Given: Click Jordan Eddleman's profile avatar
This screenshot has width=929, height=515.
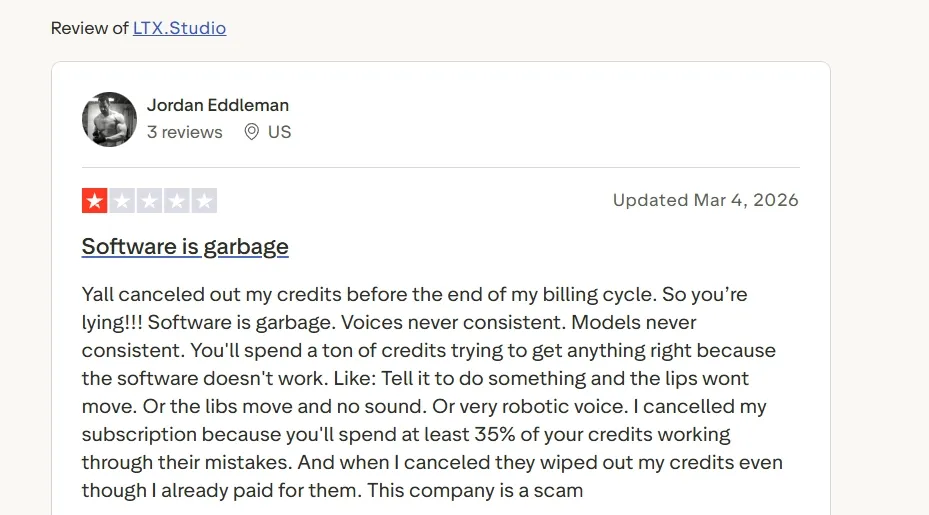Looking at the screenshot, I should 109,119.
